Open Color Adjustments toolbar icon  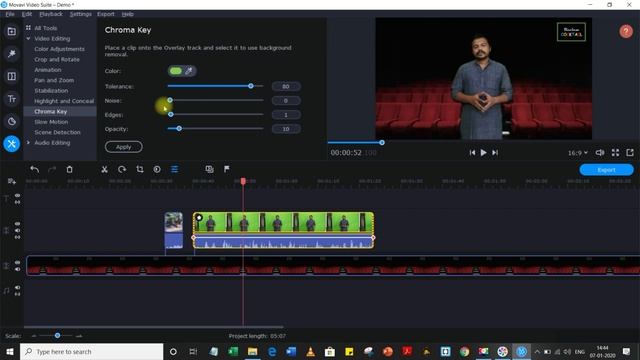click(157, 169)
